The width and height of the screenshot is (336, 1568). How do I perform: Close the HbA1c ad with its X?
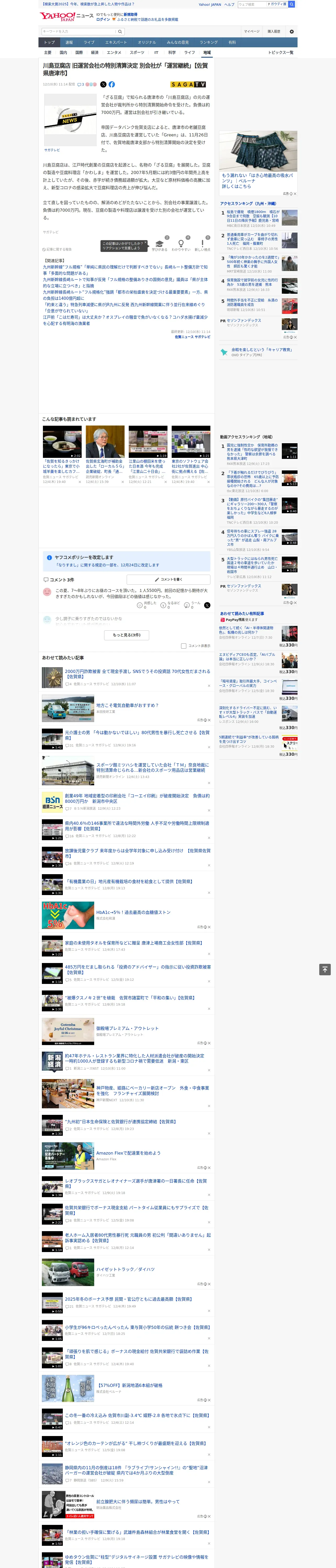pos(209,927)
